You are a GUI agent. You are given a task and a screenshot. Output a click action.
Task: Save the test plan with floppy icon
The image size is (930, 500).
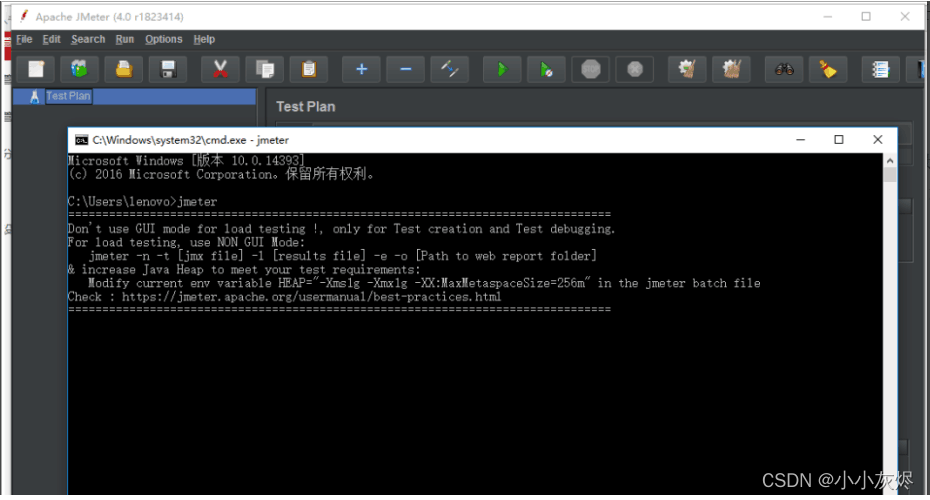coord(168,69)
